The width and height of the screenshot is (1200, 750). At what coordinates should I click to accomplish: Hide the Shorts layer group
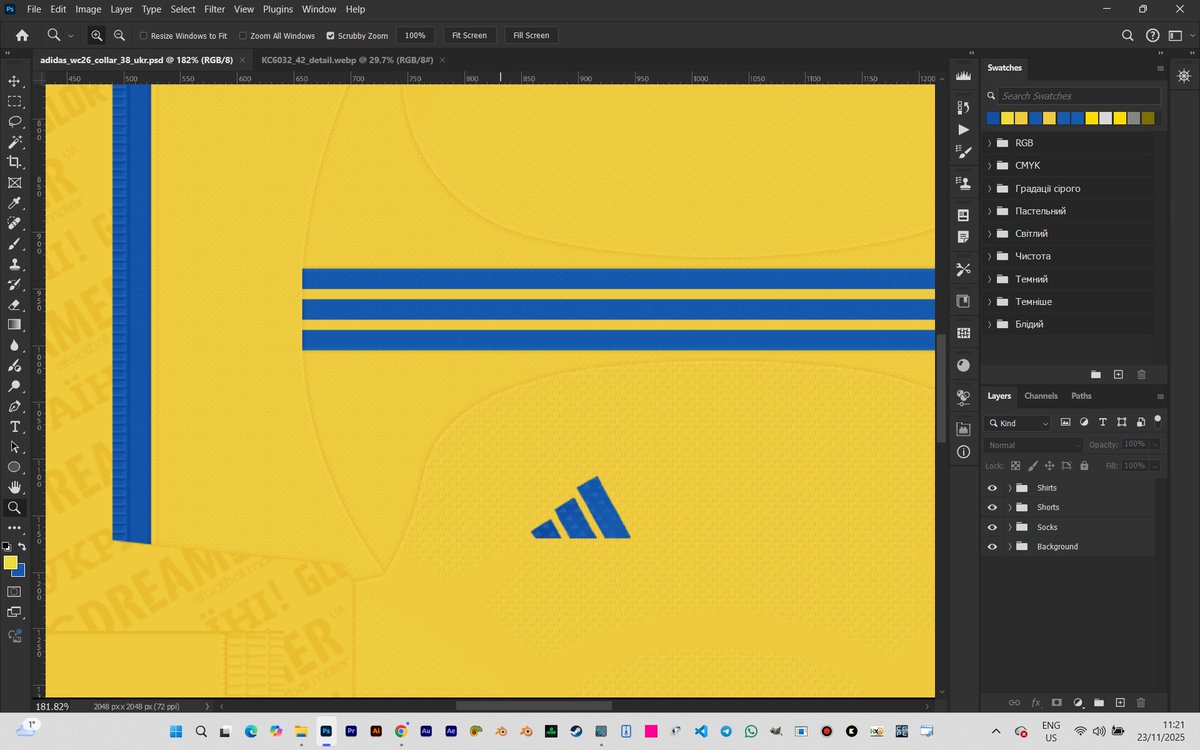(x=992, y=507)
